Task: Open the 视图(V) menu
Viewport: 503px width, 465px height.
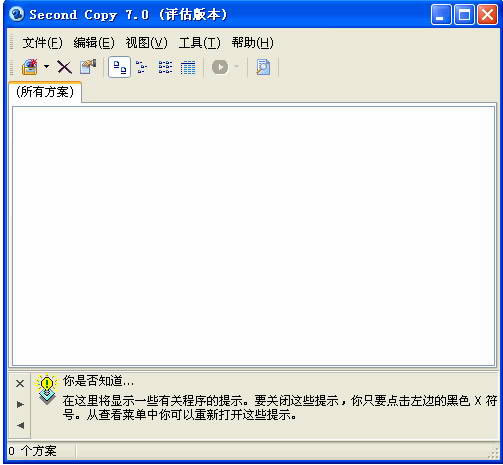Action: pos(146,43)
